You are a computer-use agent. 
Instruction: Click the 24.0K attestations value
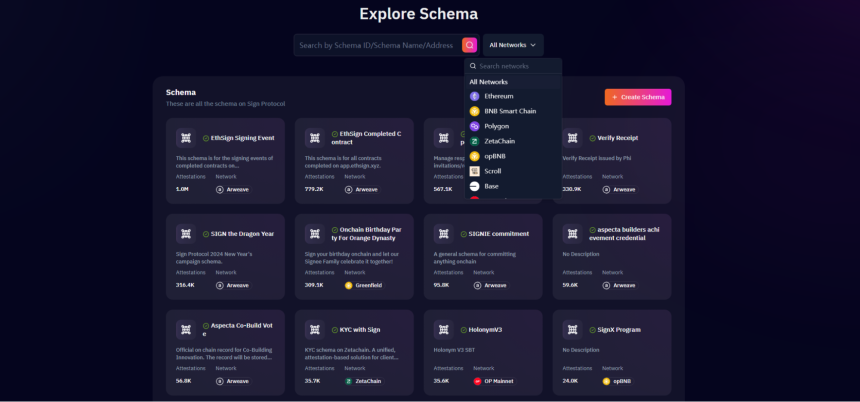[570, 381]
